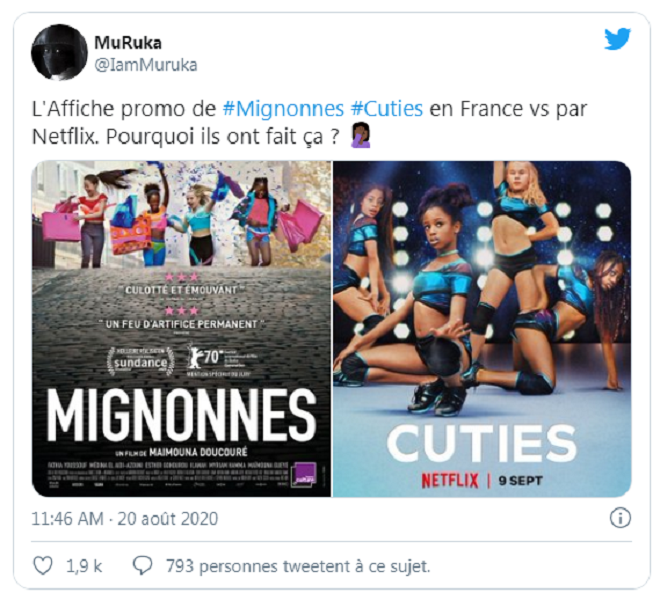
Task: Open the Cuties Netflix poster image
Action: (x=482, y=329)
